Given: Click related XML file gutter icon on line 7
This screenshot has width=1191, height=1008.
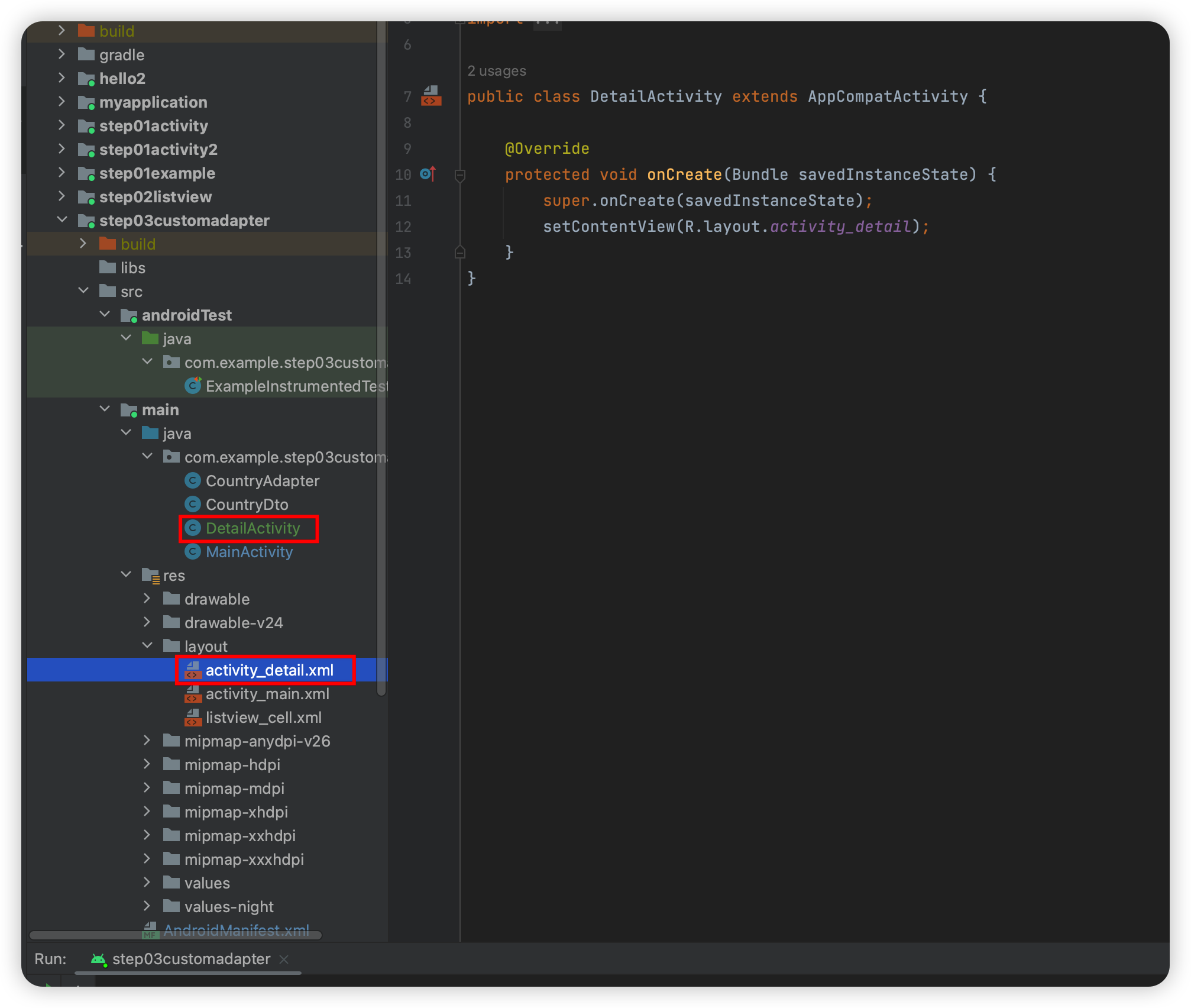Looking at the screenshot, I should pos(431,96).
